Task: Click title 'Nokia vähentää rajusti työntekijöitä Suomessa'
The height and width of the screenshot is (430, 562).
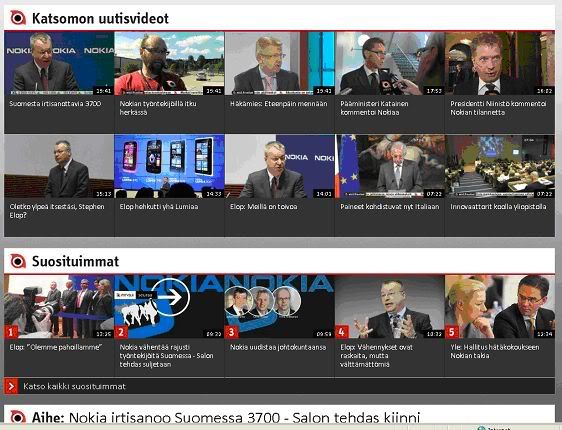Action: click(x=166, y=356)
